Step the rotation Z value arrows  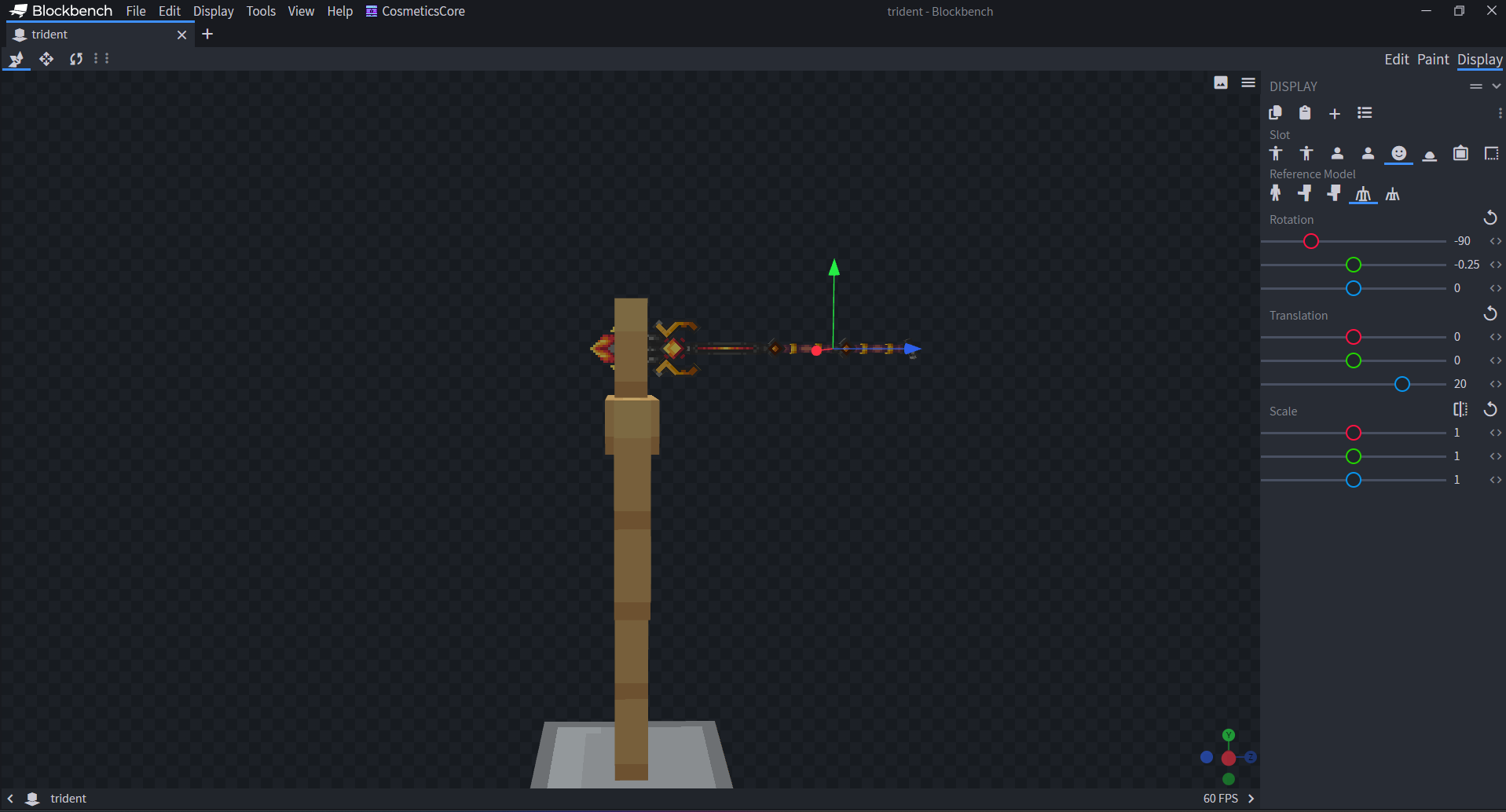(1496, 288)
